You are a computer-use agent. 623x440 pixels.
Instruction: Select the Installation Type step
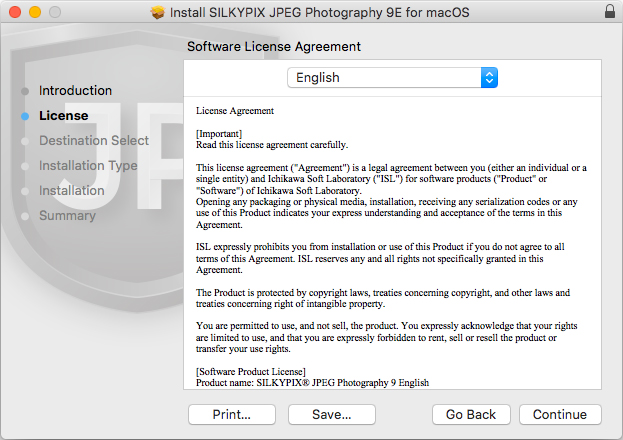(x=88, y=165)
